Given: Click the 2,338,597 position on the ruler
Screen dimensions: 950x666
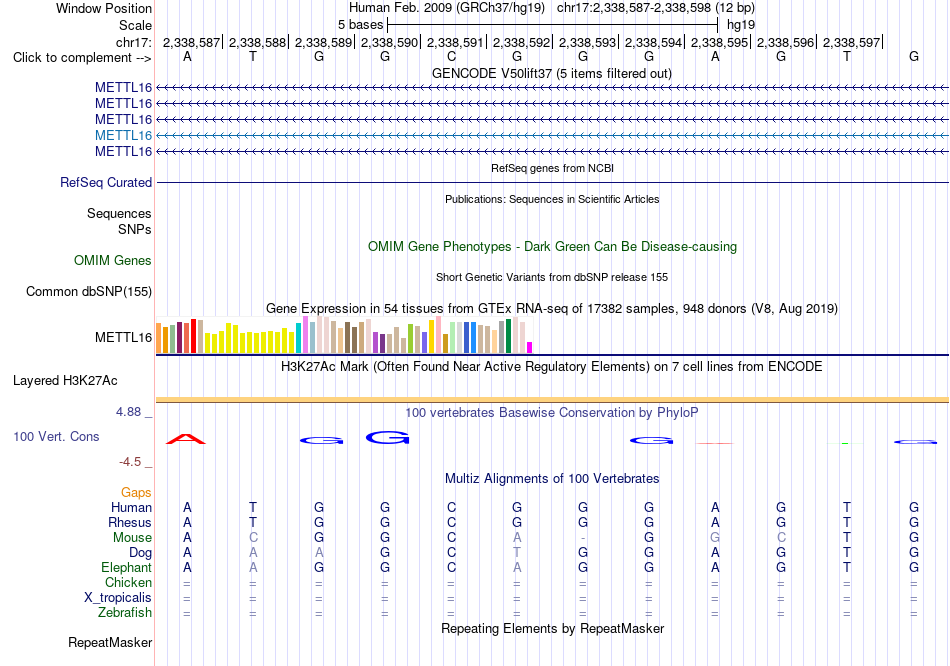Looking at the screenshot, I should pyautogui.click(x=852, y=42).
